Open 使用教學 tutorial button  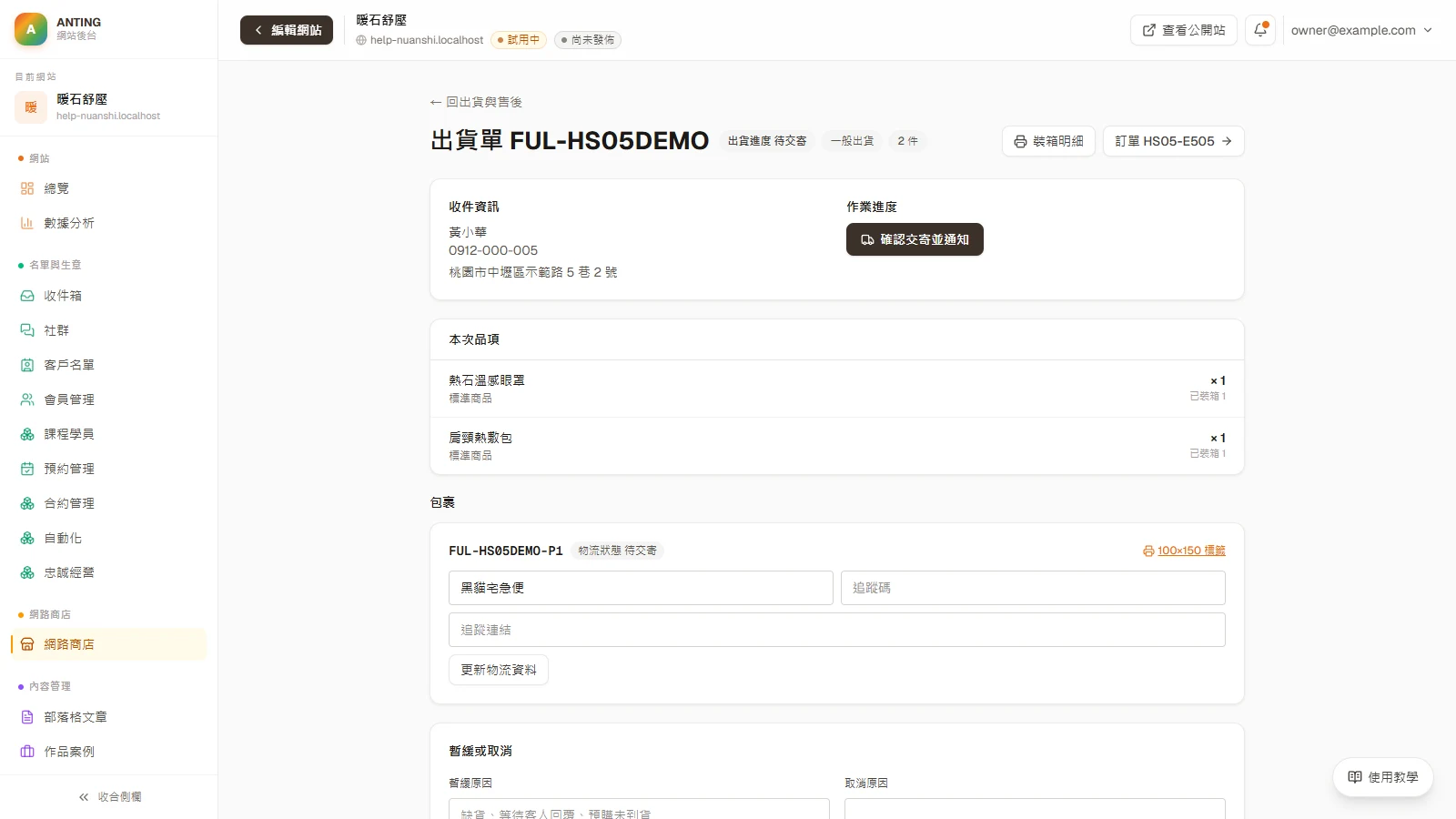1383,777
